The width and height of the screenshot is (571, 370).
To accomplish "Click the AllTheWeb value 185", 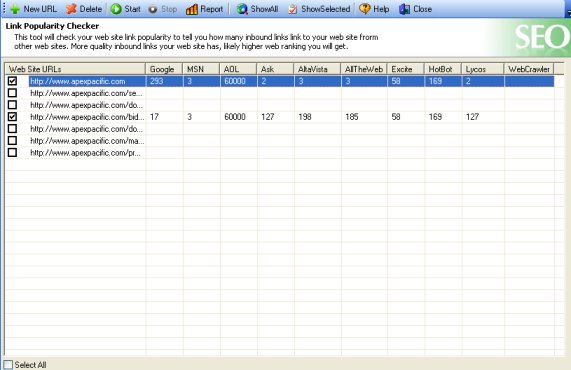I will (352, 117).
